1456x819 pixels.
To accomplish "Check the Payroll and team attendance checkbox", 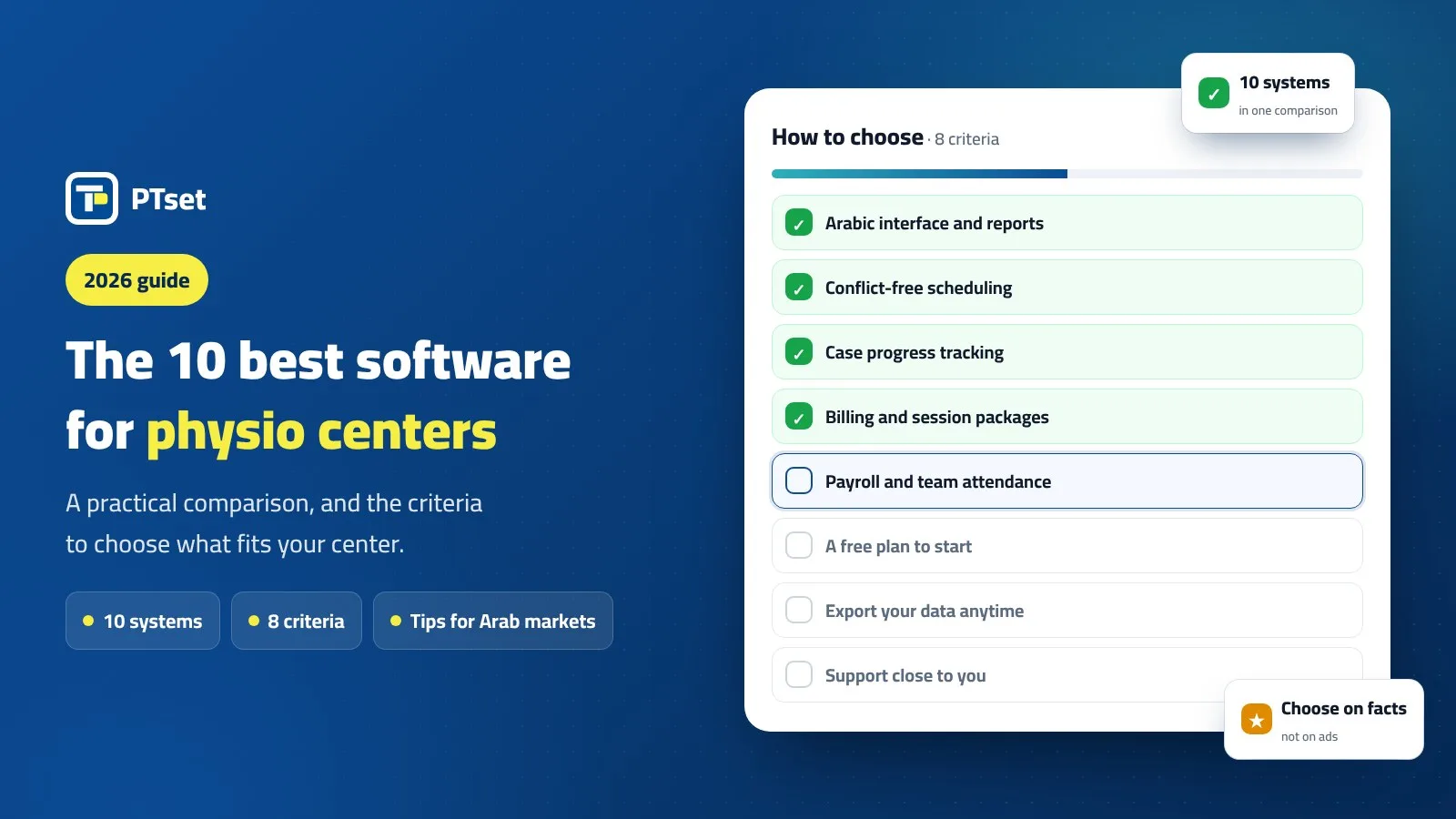I will [x=799, y=480].
